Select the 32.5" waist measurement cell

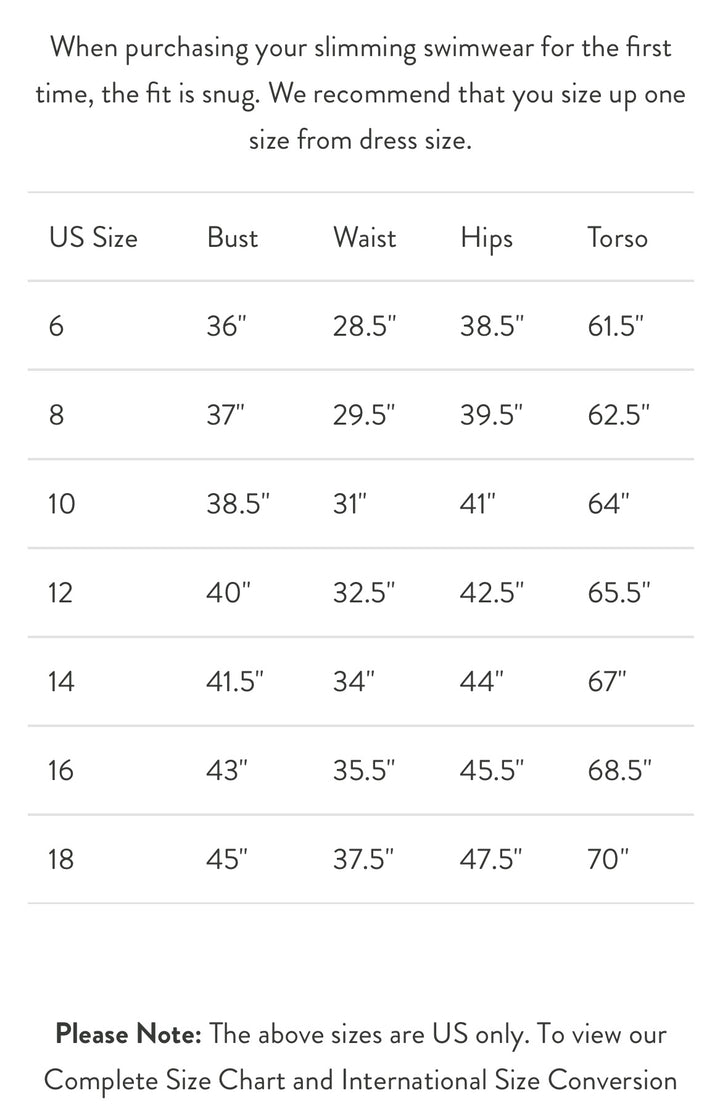point(364,592)
